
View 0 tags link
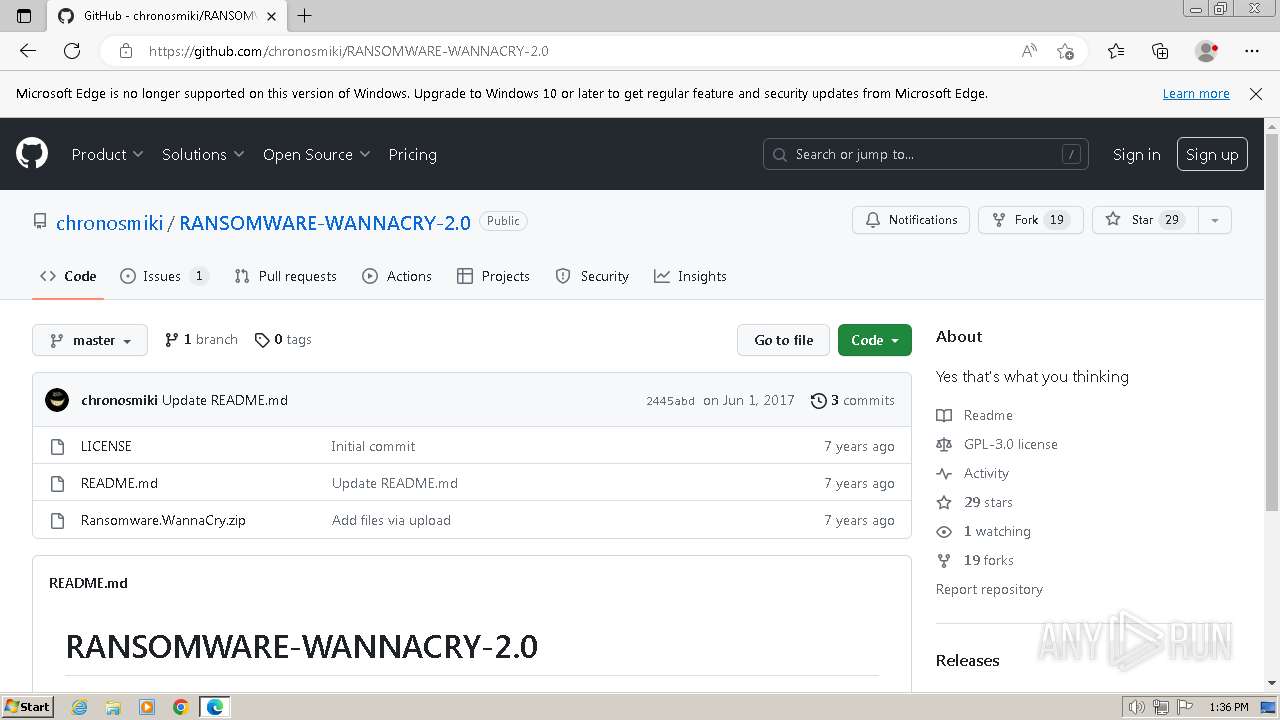pyautogui.click(x=283, y=340)
